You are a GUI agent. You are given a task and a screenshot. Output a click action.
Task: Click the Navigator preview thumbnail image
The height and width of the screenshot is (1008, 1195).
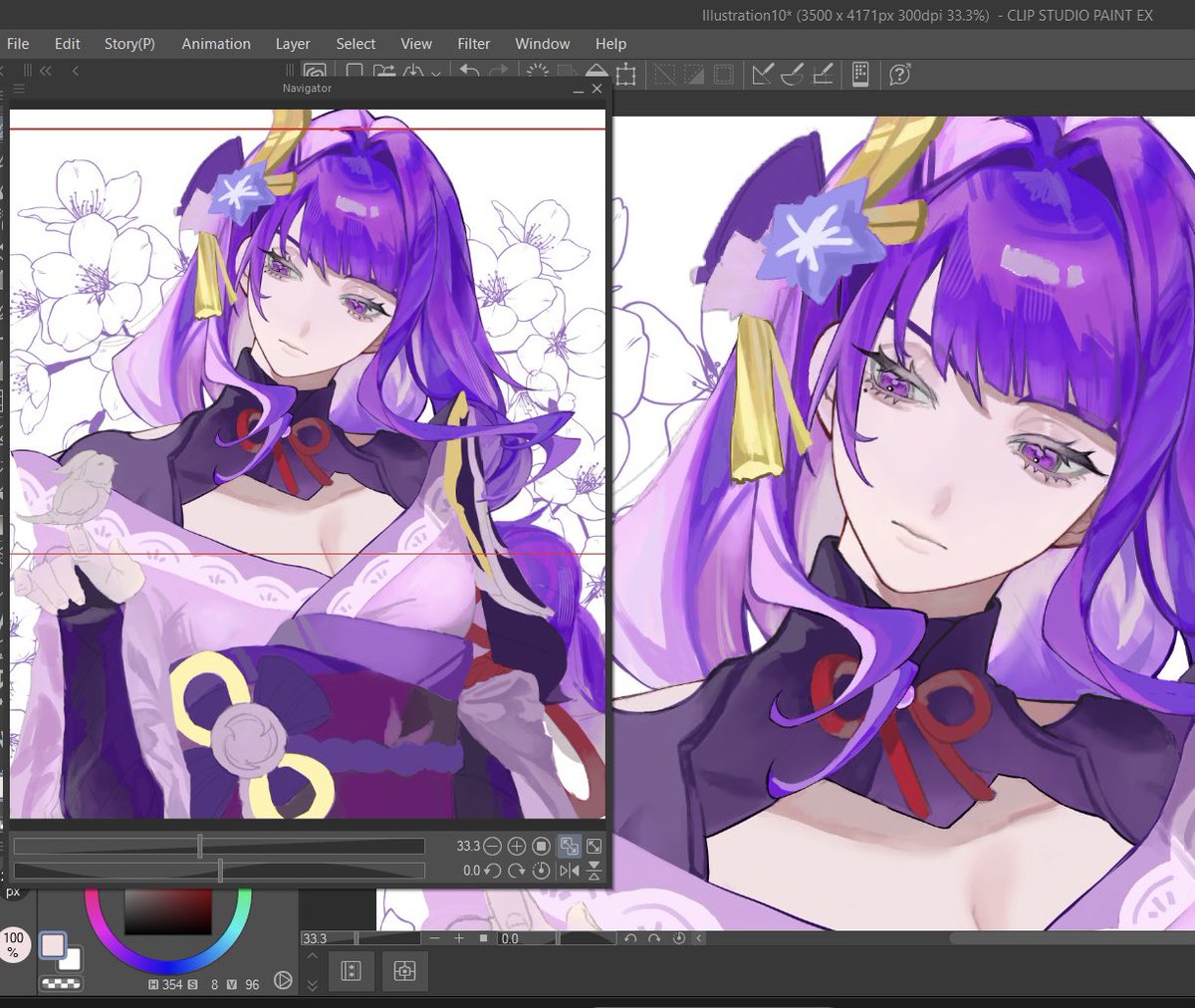(308, 463)
